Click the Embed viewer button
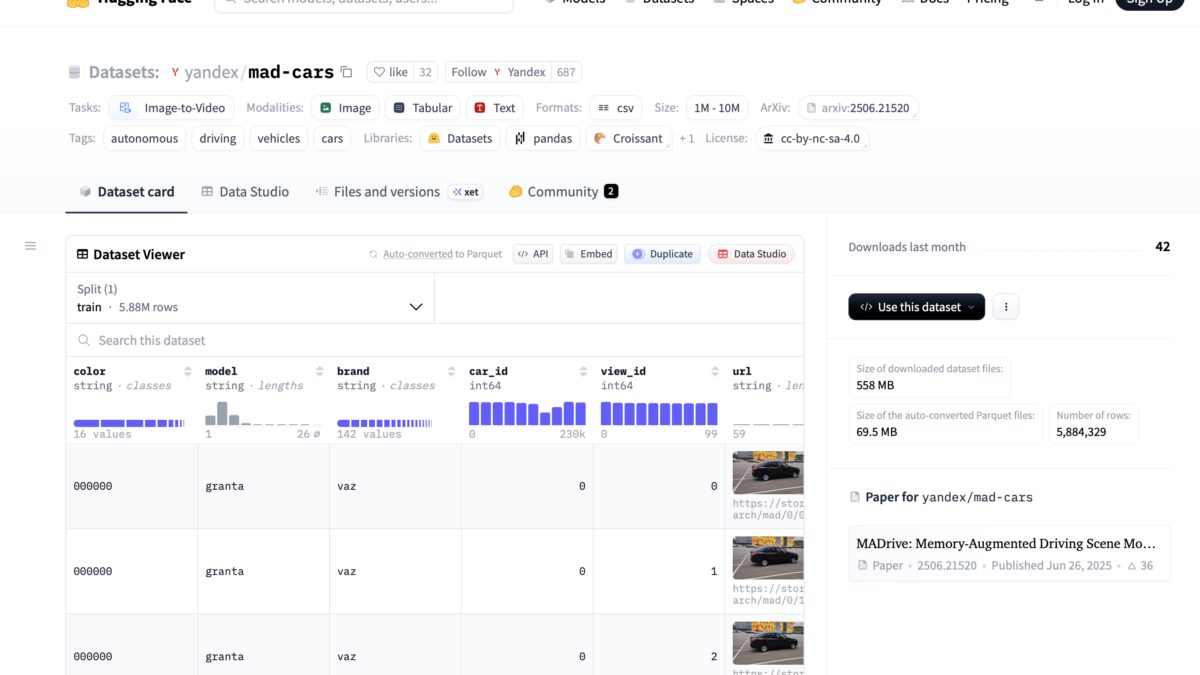1200x675 pixels. (588, 254)
